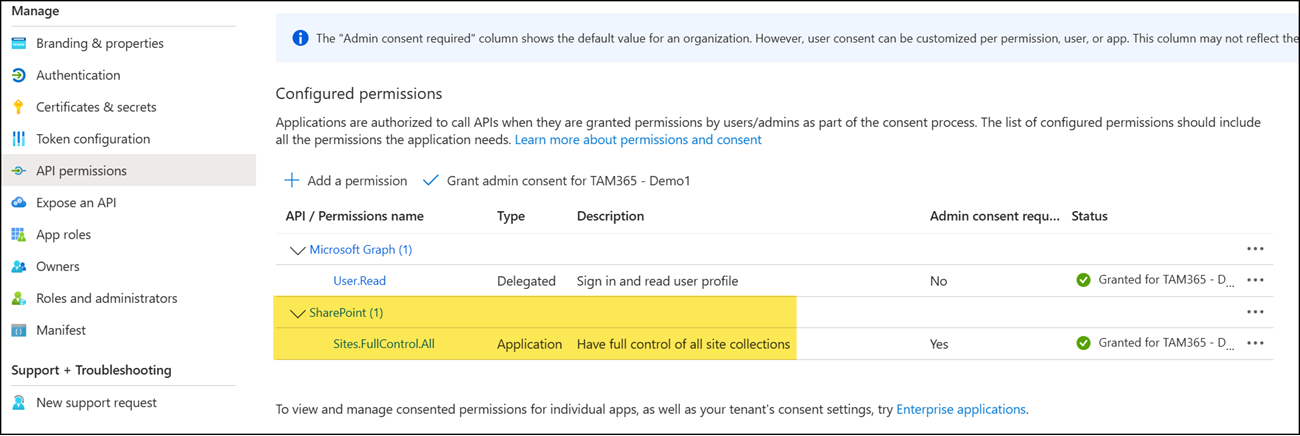This screenshot has width=1300, height=436.
Task: Click green granted status icon for Sites.FullControl.All
Action: (1083, 343)
